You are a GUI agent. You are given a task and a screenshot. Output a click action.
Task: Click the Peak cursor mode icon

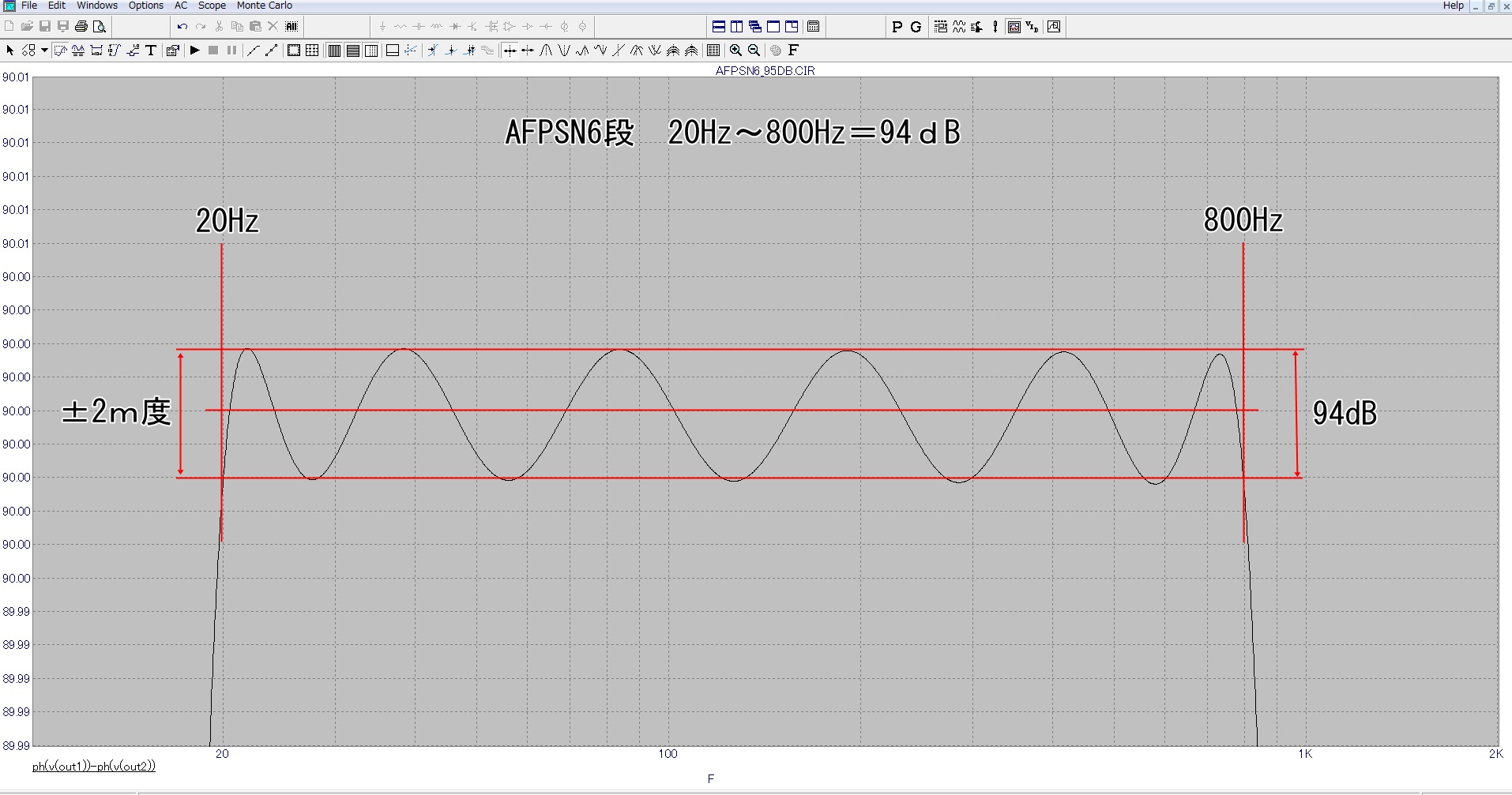point(546,51)
